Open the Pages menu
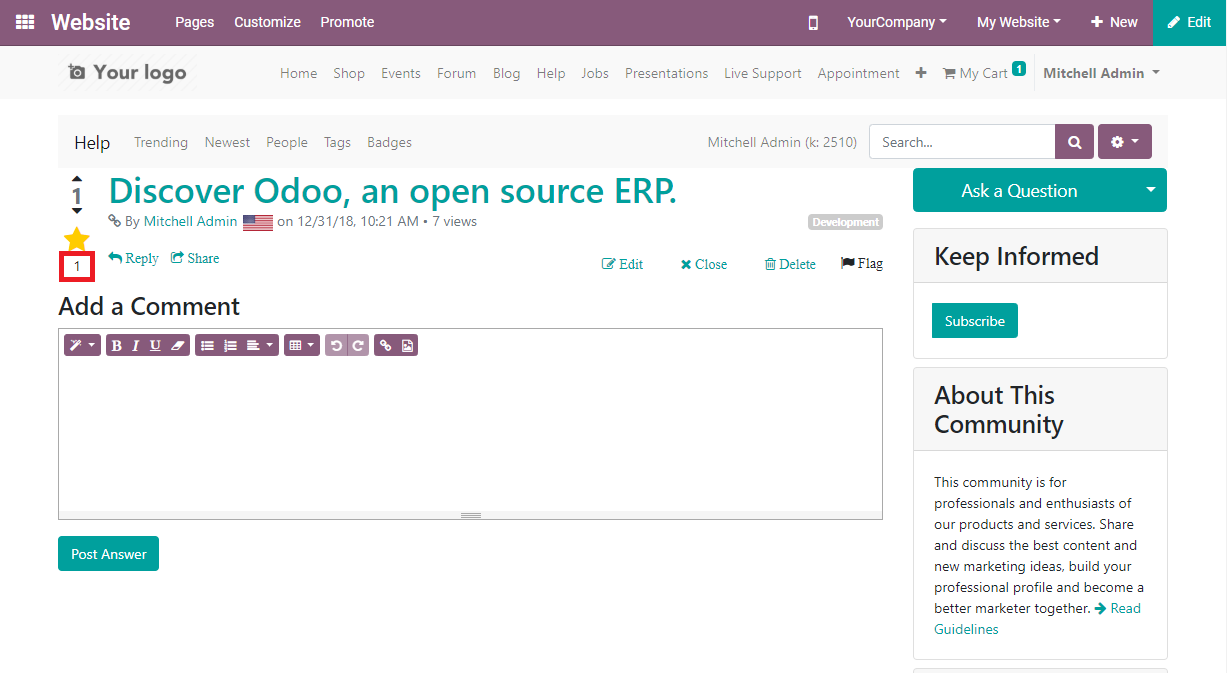Viewport: 1227px width, 673px height. [x=195, y=22]
